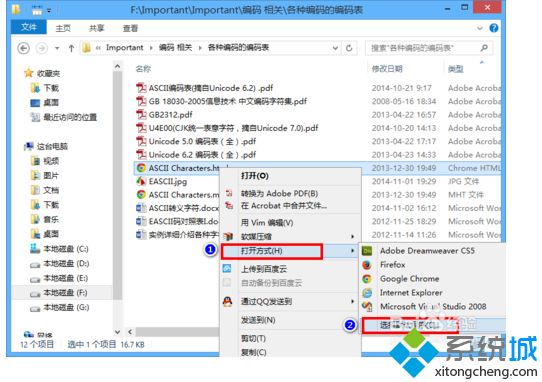Click the 最近访问的位置 icon
542x382 pixels.
point(35,118)
